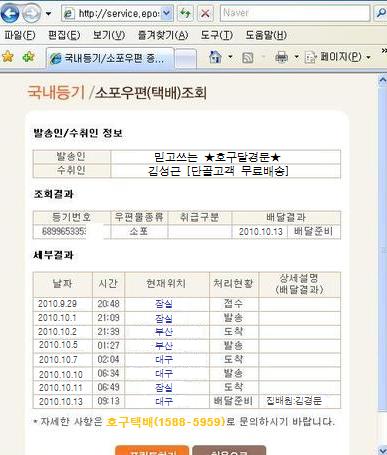Viewport: 387px width, 455px height.
Task: Expand the Print dropdown arrow
Action: [x=296, y=57]
